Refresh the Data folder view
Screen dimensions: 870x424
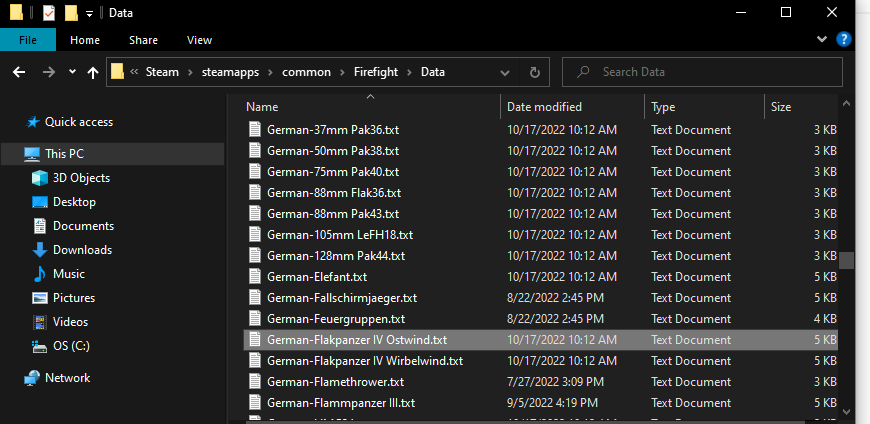click(535, 72)
